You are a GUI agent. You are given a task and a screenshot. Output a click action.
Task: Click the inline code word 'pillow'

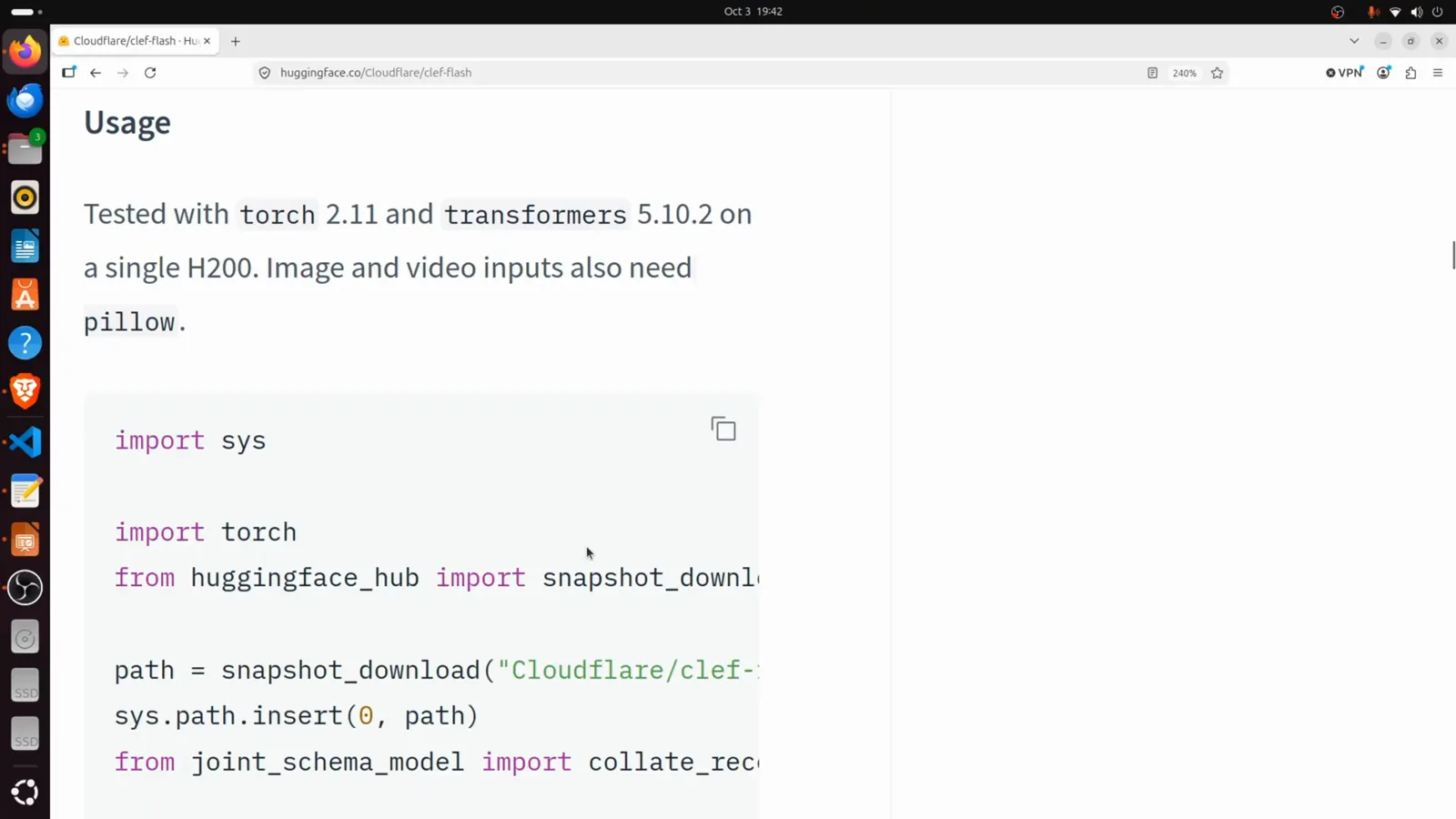129,322
